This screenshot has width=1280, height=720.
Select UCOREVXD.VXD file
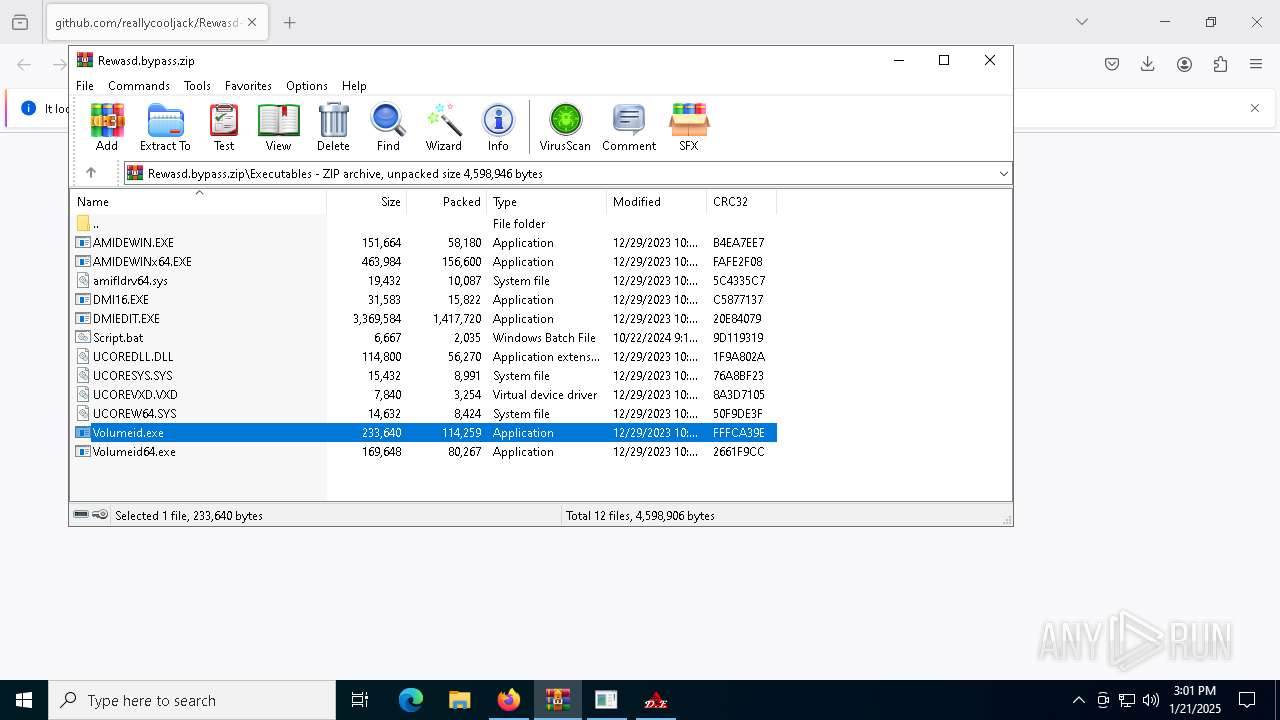click(425, 395)
